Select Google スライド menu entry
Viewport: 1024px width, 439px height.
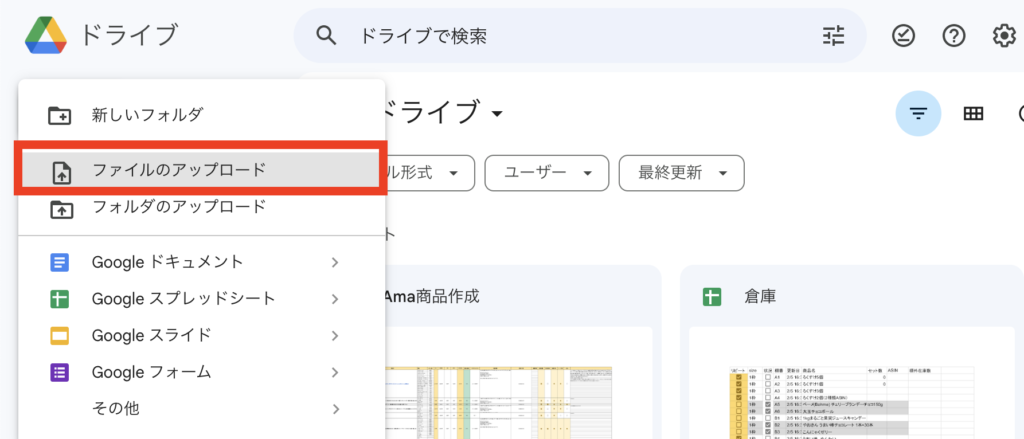pyautogui.click(x=202, y=336)
